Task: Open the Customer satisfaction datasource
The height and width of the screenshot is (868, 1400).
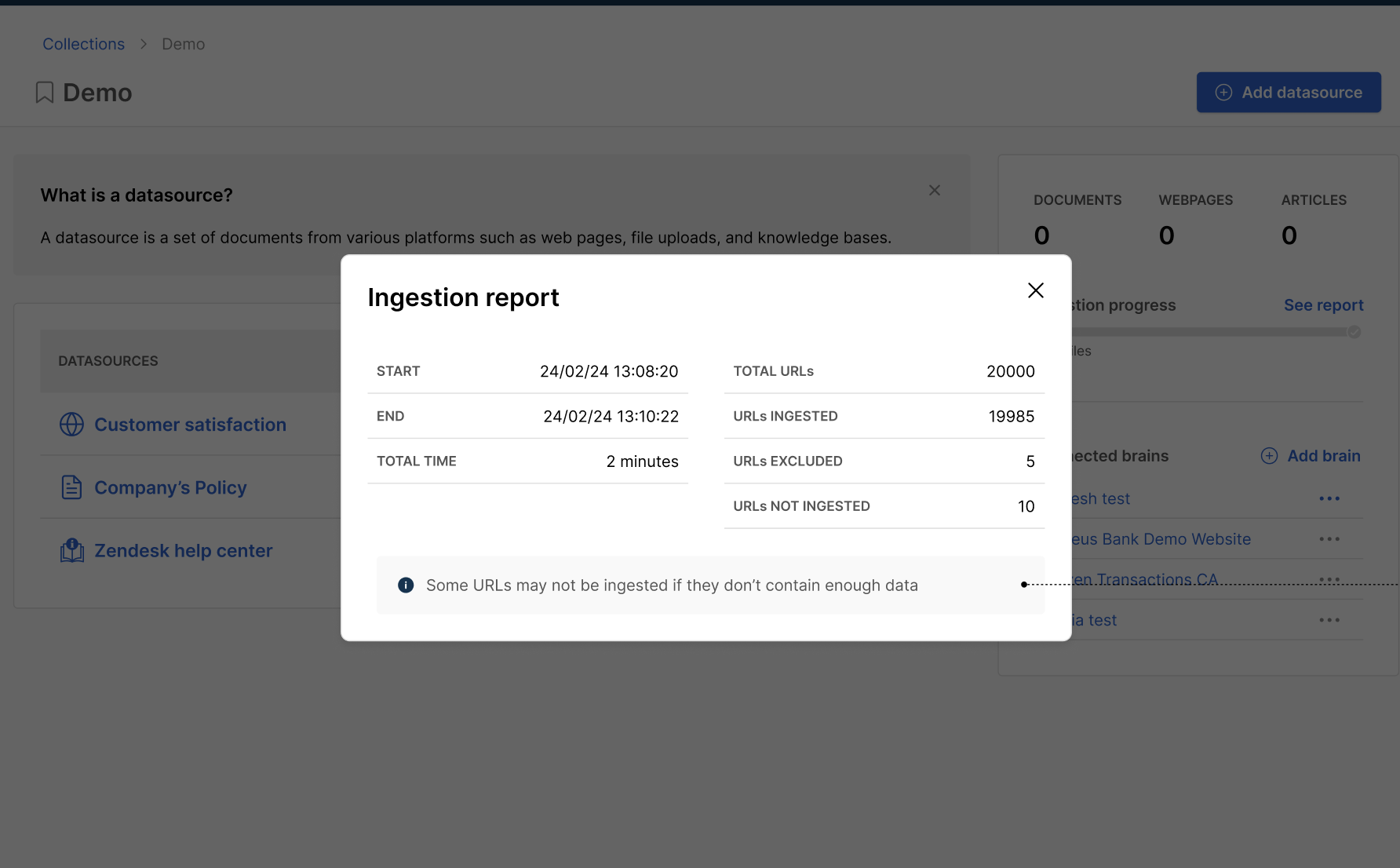Action: (x=190, y=425)
